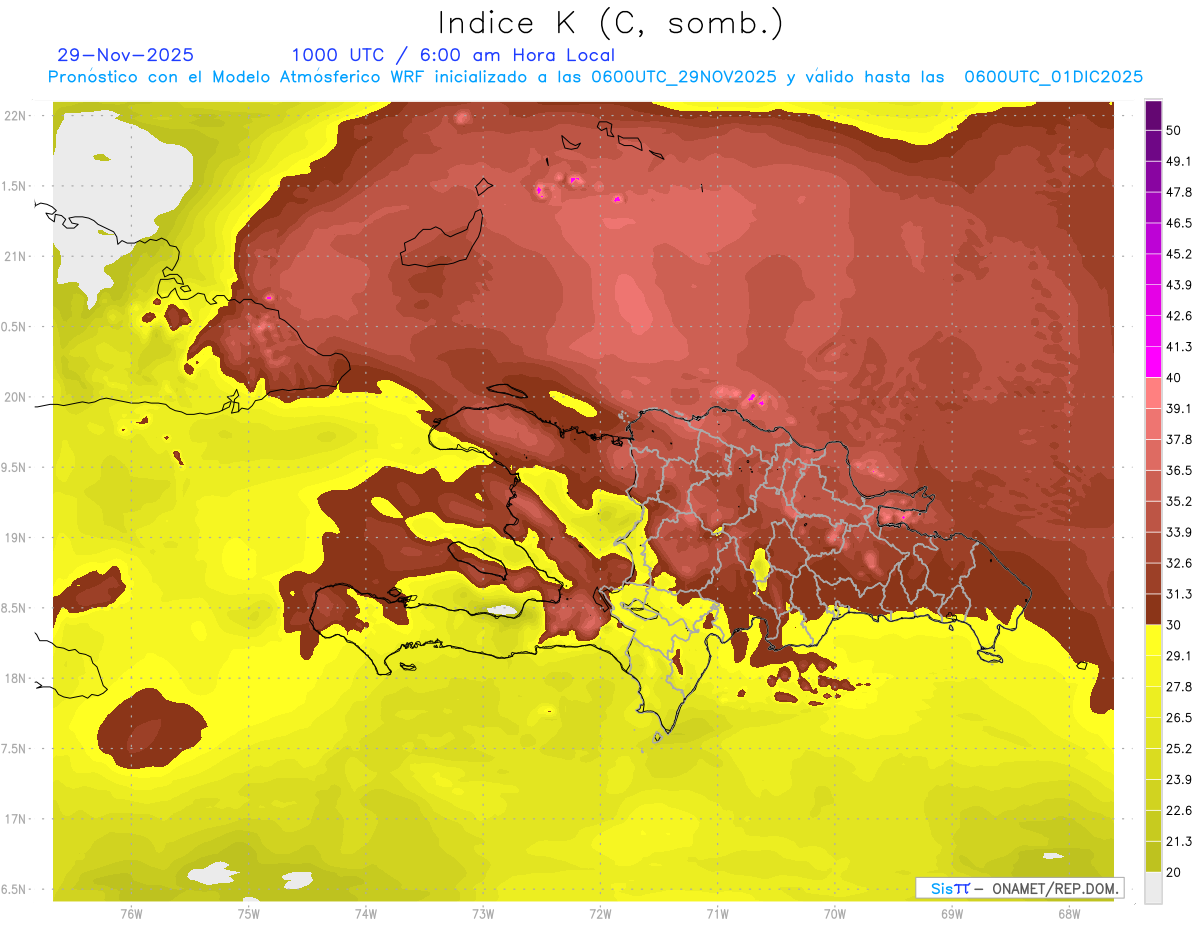Viewport: 1200px width, 927px height.
Task: Click longitude axis label "76W"
Action: (x=131, y=914)
